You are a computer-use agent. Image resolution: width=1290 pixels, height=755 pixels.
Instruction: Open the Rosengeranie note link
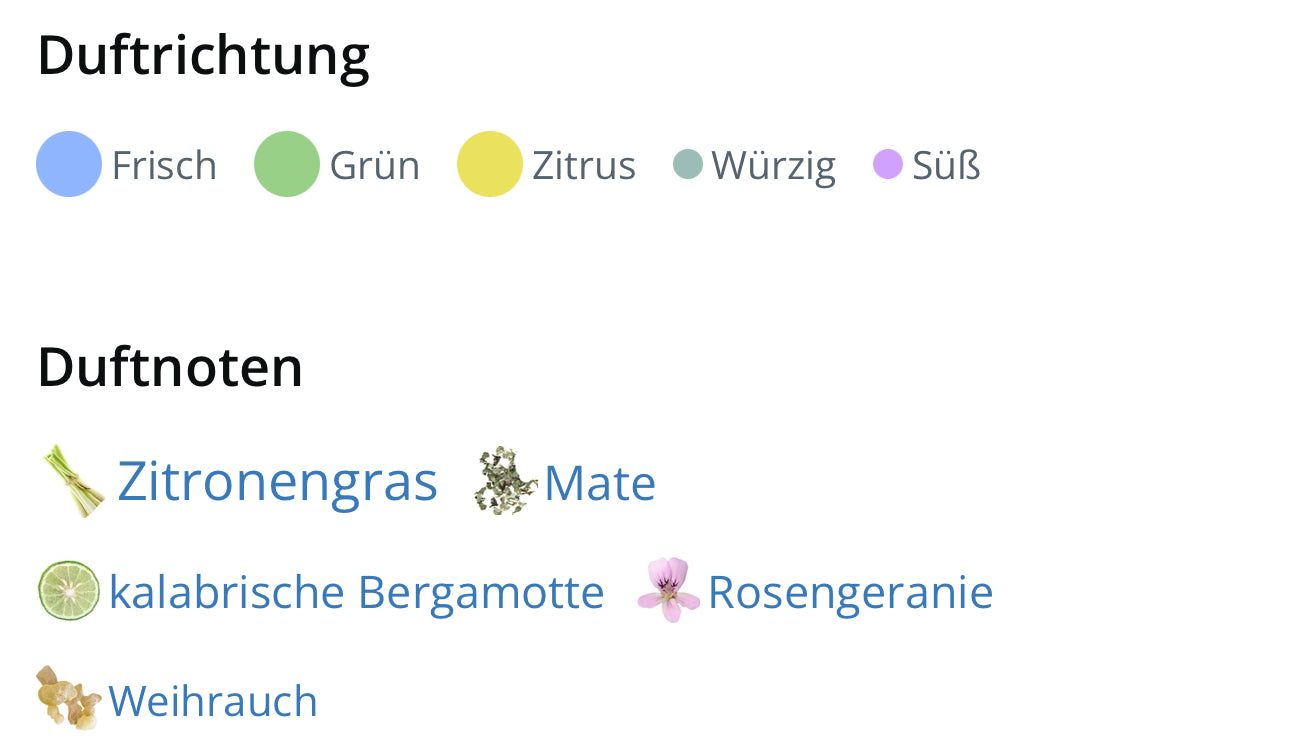coord(850,592)
